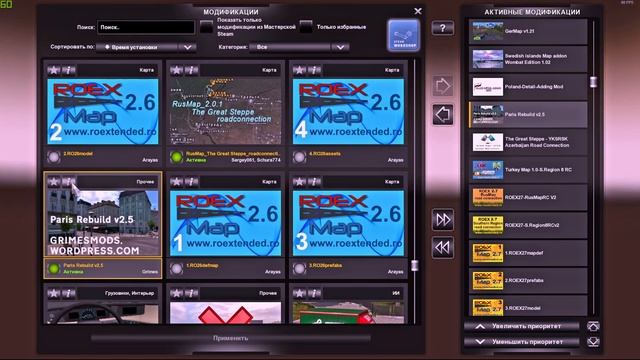
Task: Favorite RusMap Great Steppe roadconnection with star
Action: pos(176,70)
